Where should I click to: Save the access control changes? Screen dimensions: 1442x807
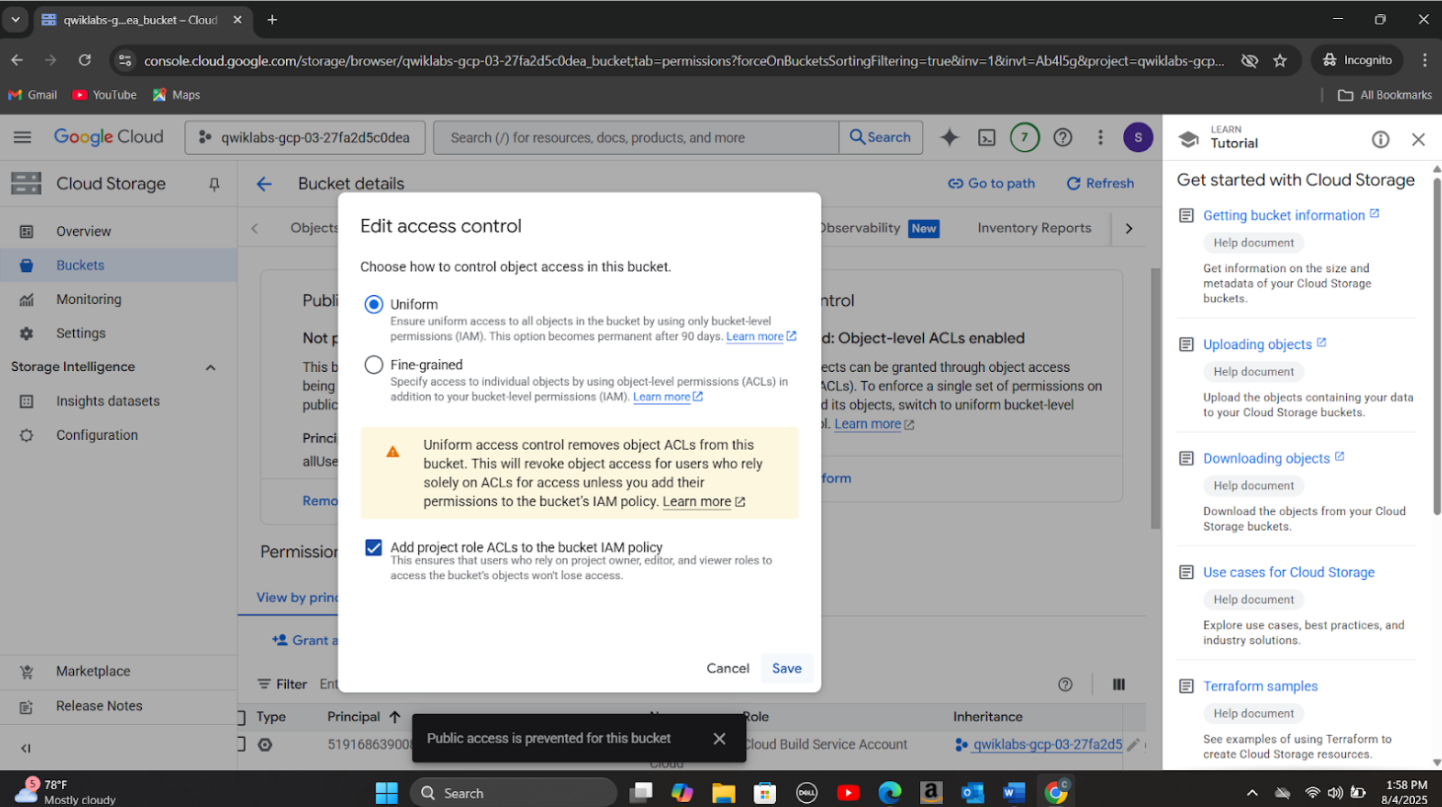coord(786,668)
